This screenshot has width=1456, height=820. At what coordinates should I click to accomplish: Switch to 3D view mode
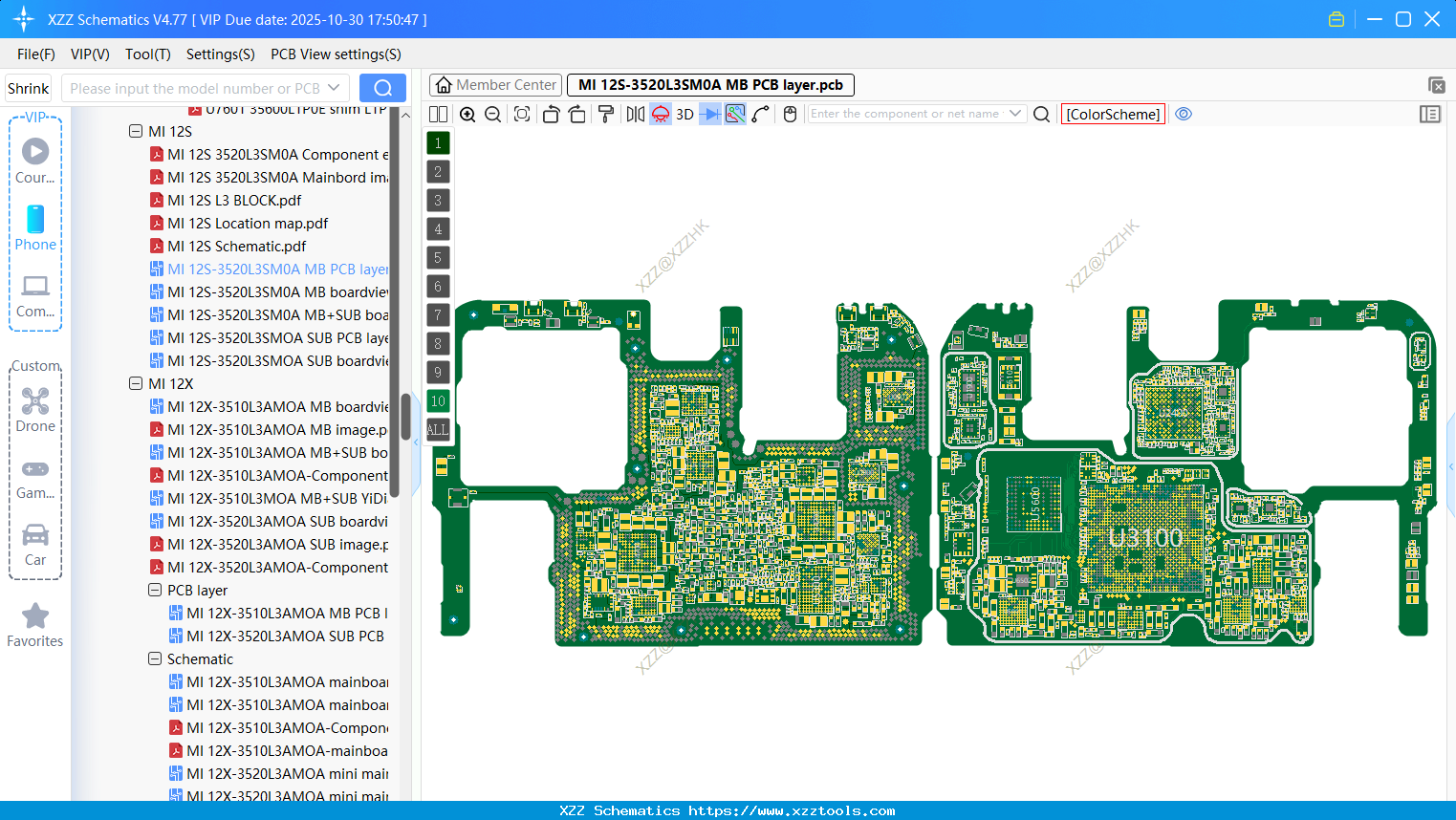pos(685,114)
